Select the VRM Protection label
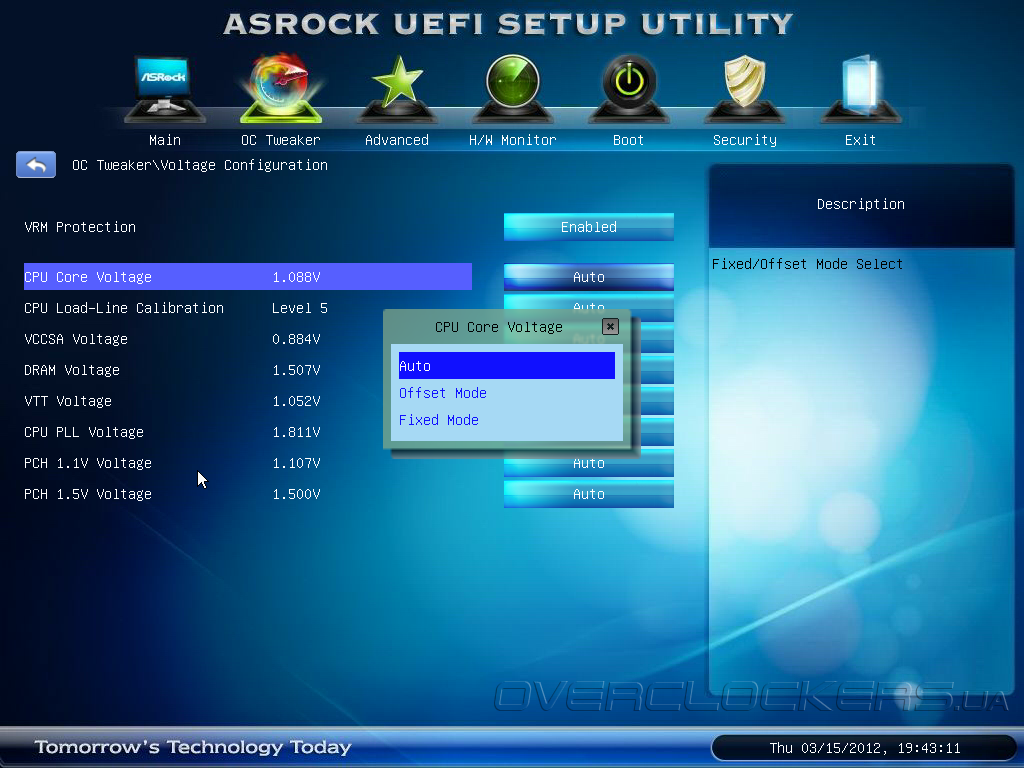Screen dimensions: 1024x768 80,227
